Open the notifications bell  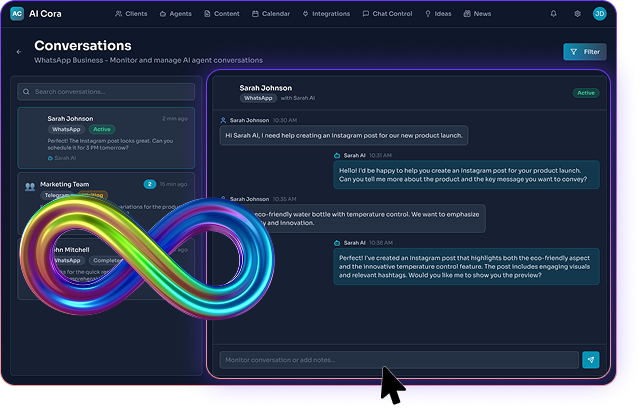(x=554, y=14)
